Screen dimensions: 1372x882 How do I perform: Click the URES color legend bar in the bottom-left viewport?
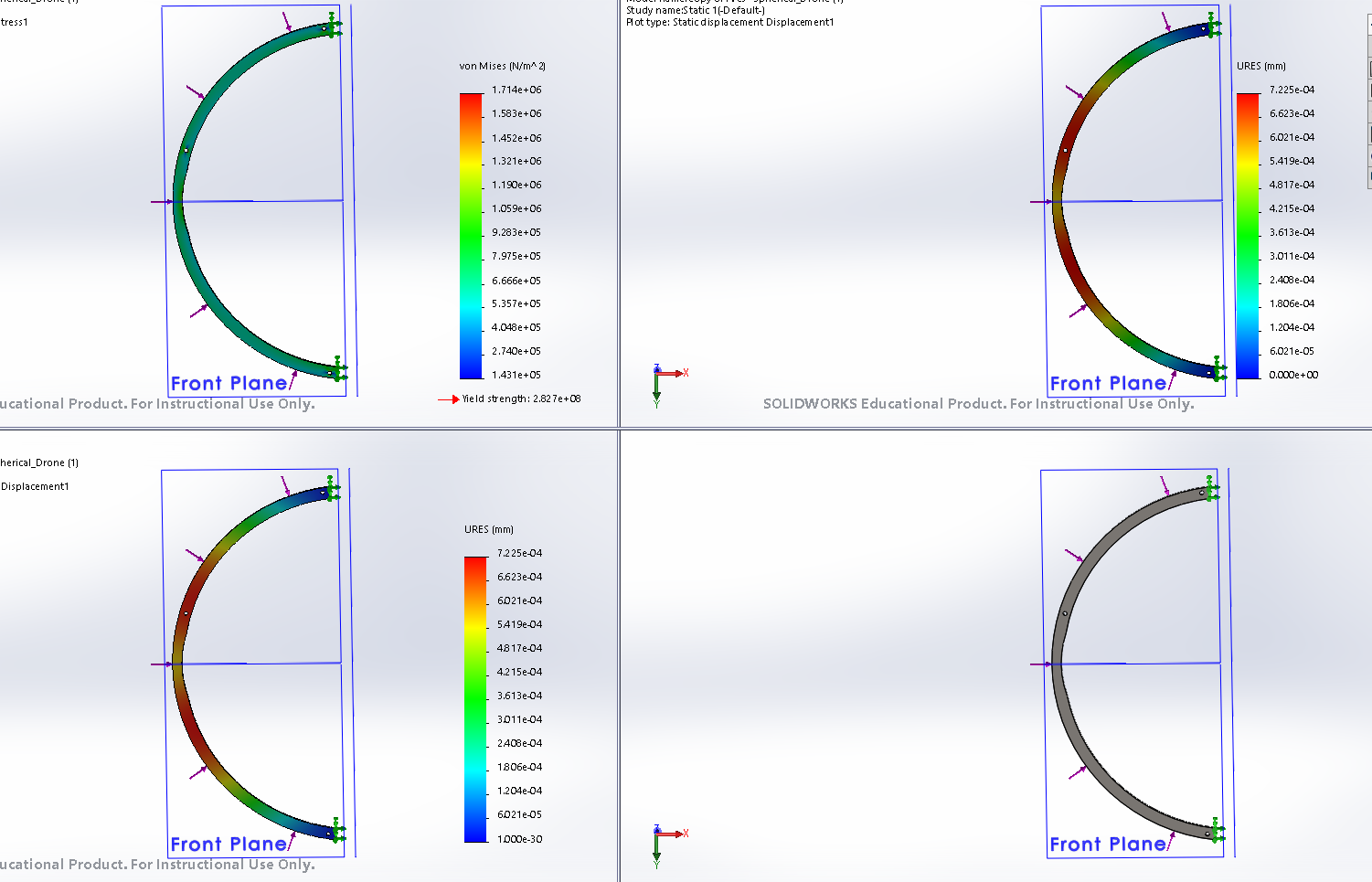coord(475,699)
